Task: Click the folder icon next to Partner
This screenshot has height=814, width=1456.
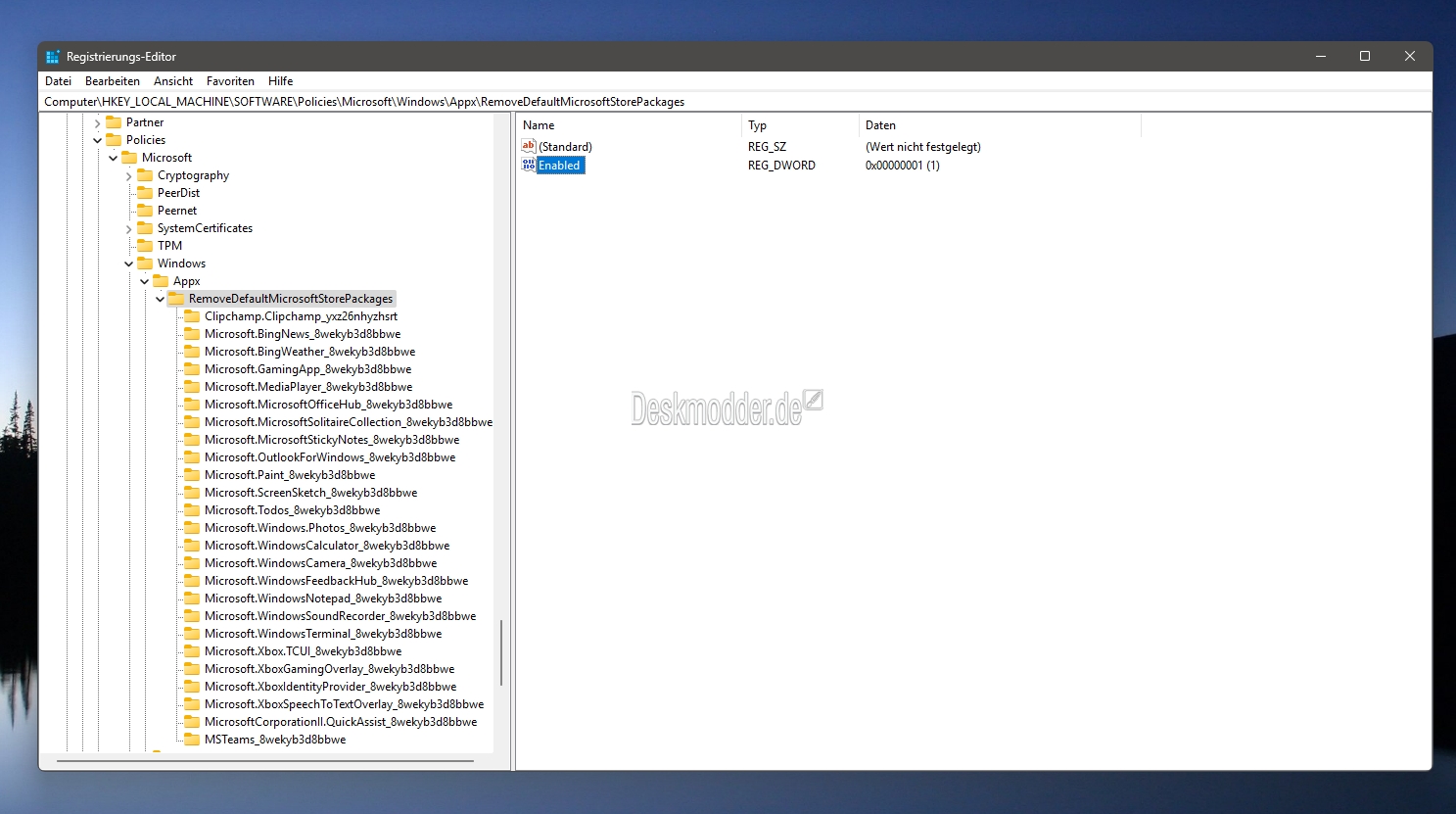Action: pos(114,122)
